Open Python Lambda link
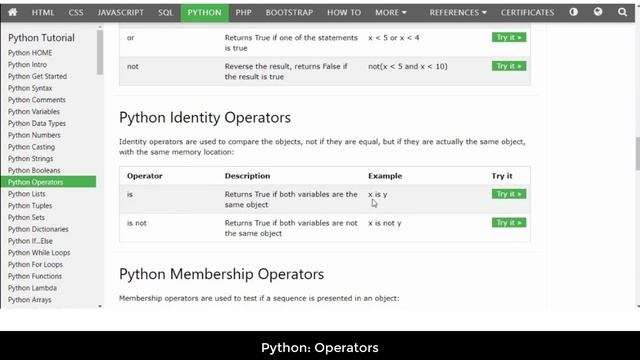 pyautogui.click(x=32, y=288)
